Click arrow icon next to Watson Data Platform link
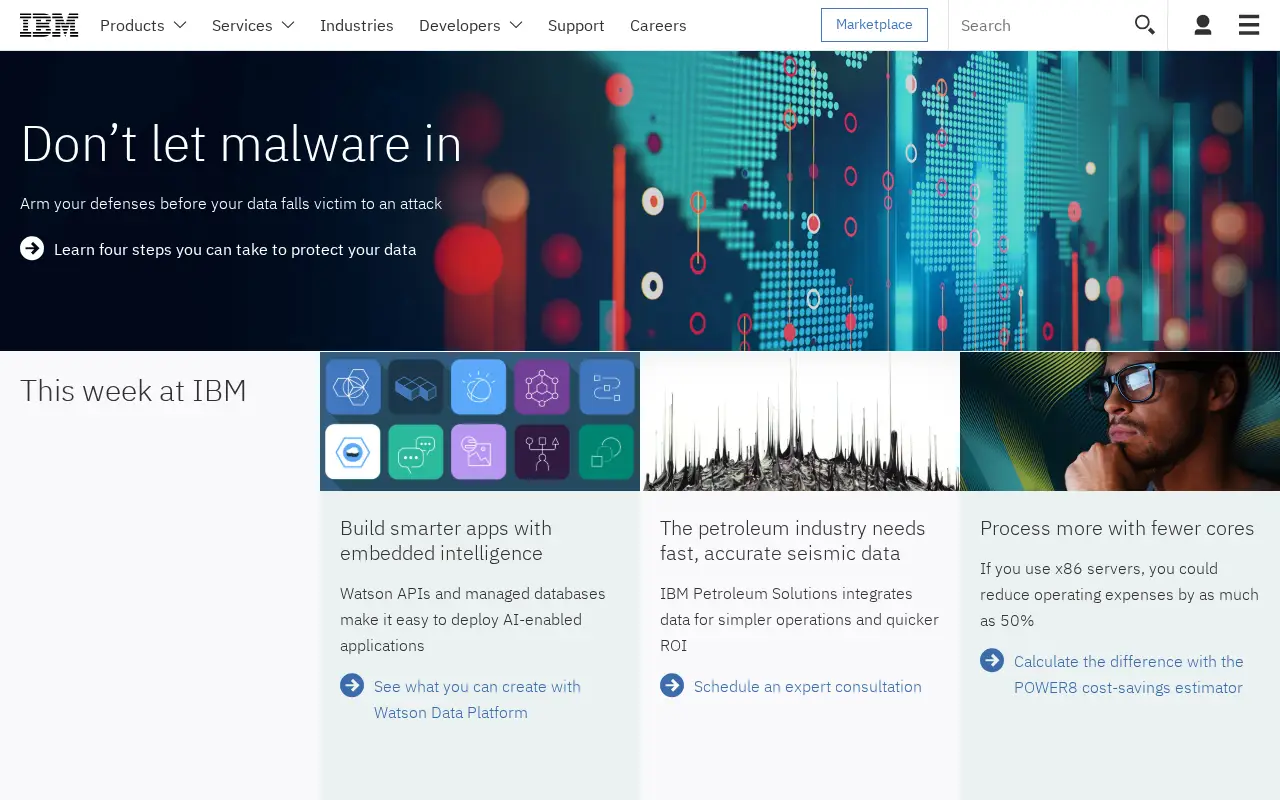Viewport: 1280px width, 800px height. (x=352, y=685)
